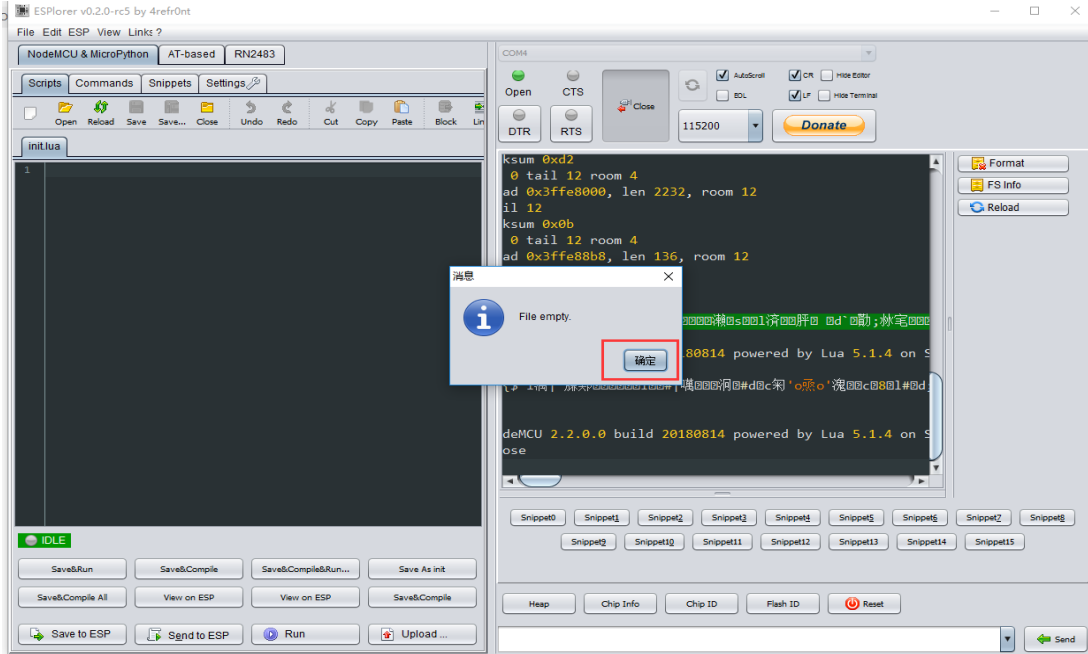The image size is (1088, 654).
Task: Click the Save to ESP button
Action: (x=72, y=634)
